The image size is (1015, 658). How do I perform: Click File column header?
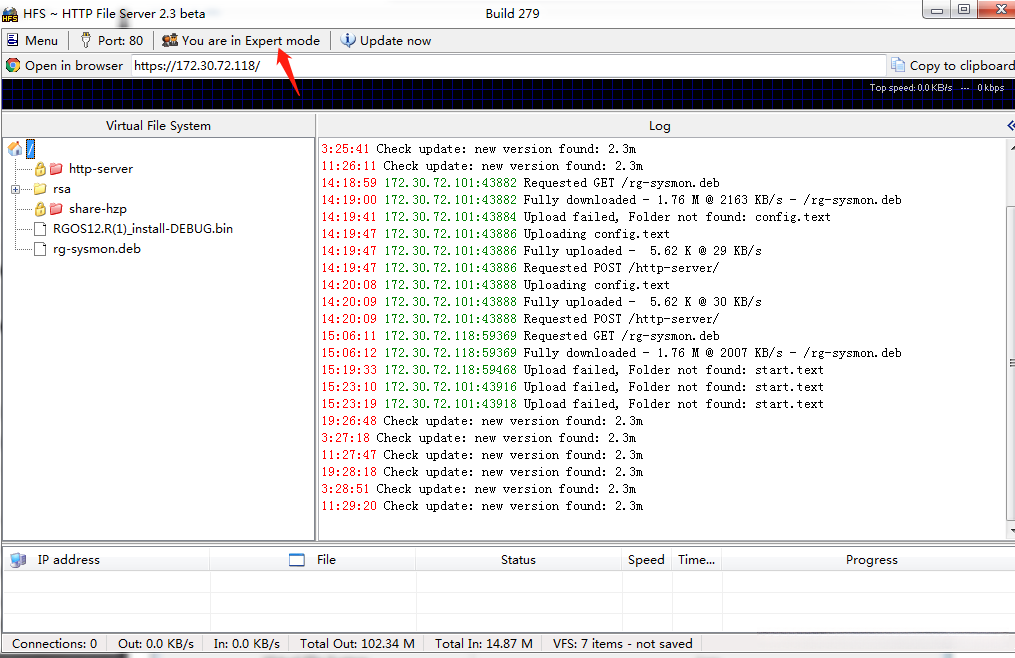pyautogui.click(x=313, y=560)
